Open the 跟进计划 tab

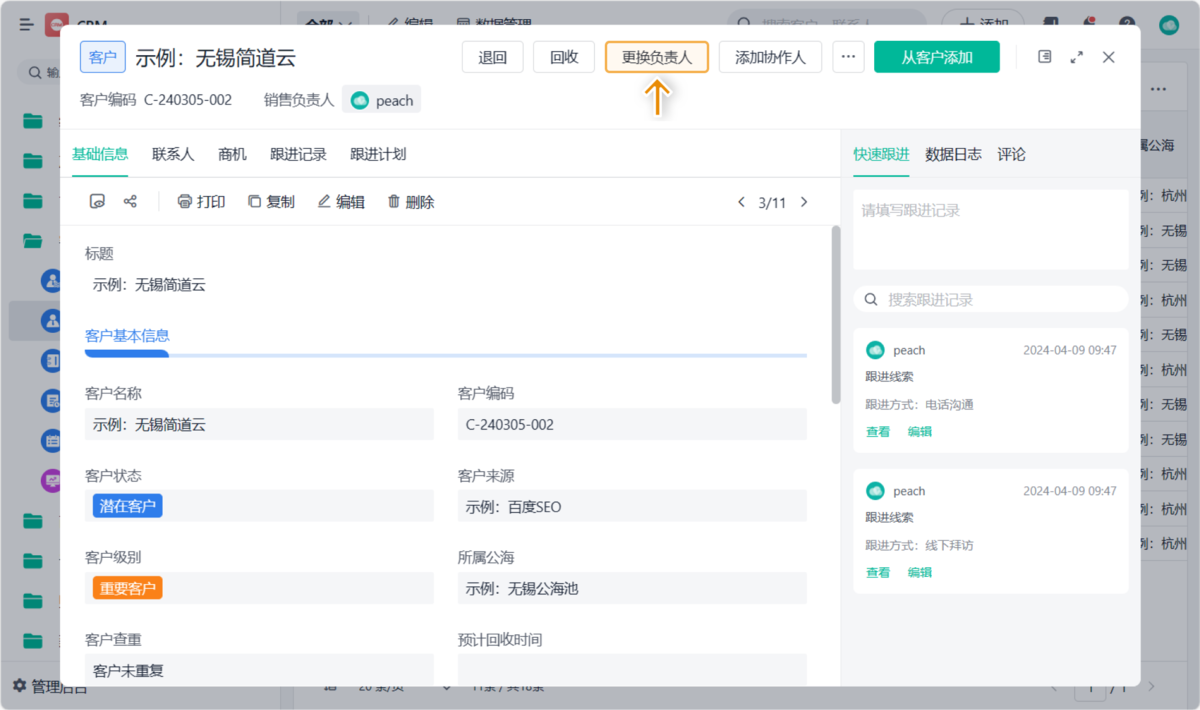click(x=378, y=154)
